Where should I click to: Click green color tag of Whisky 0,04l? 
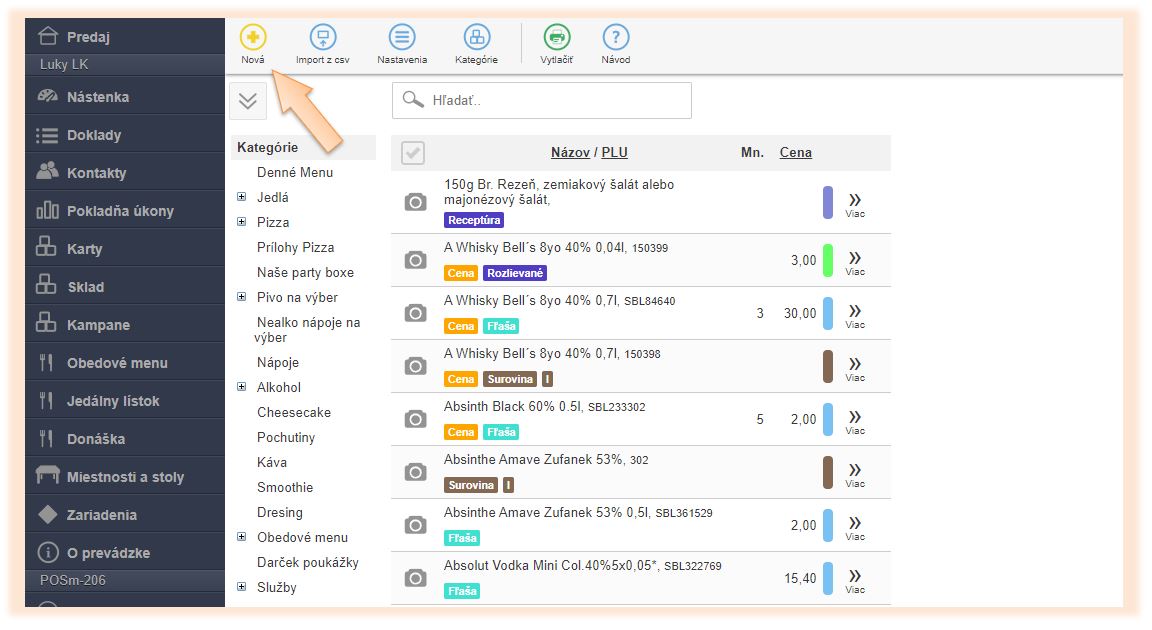(828, 260)
